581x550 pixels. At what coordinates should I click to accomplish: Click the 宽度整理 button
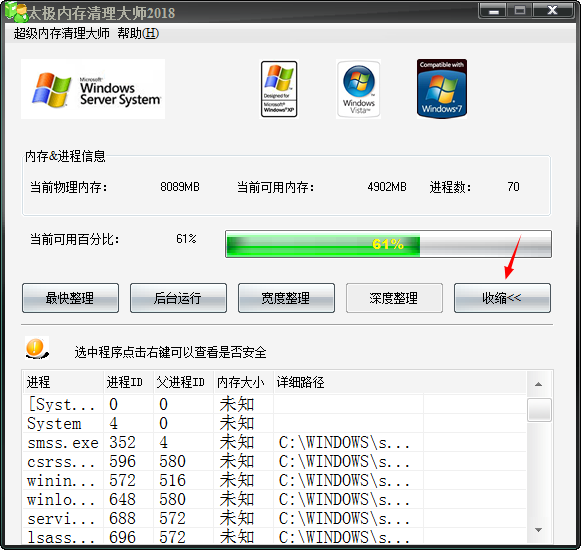286,298
